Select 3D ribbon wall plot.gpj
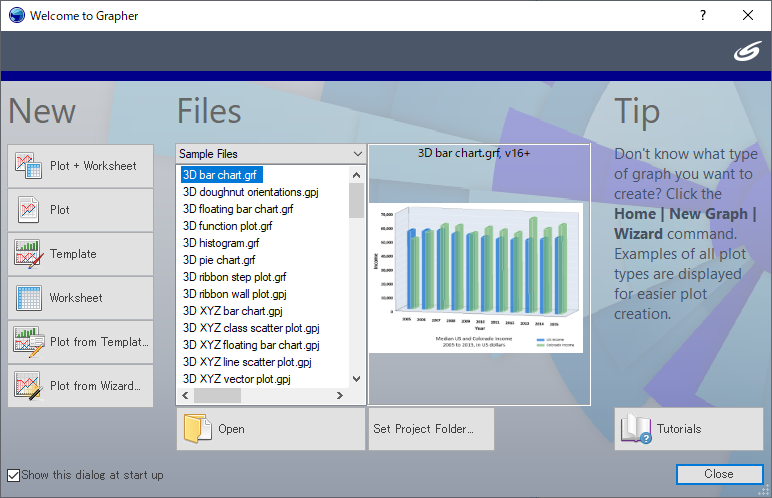This screenshot has height=498, width=772. 234,294
